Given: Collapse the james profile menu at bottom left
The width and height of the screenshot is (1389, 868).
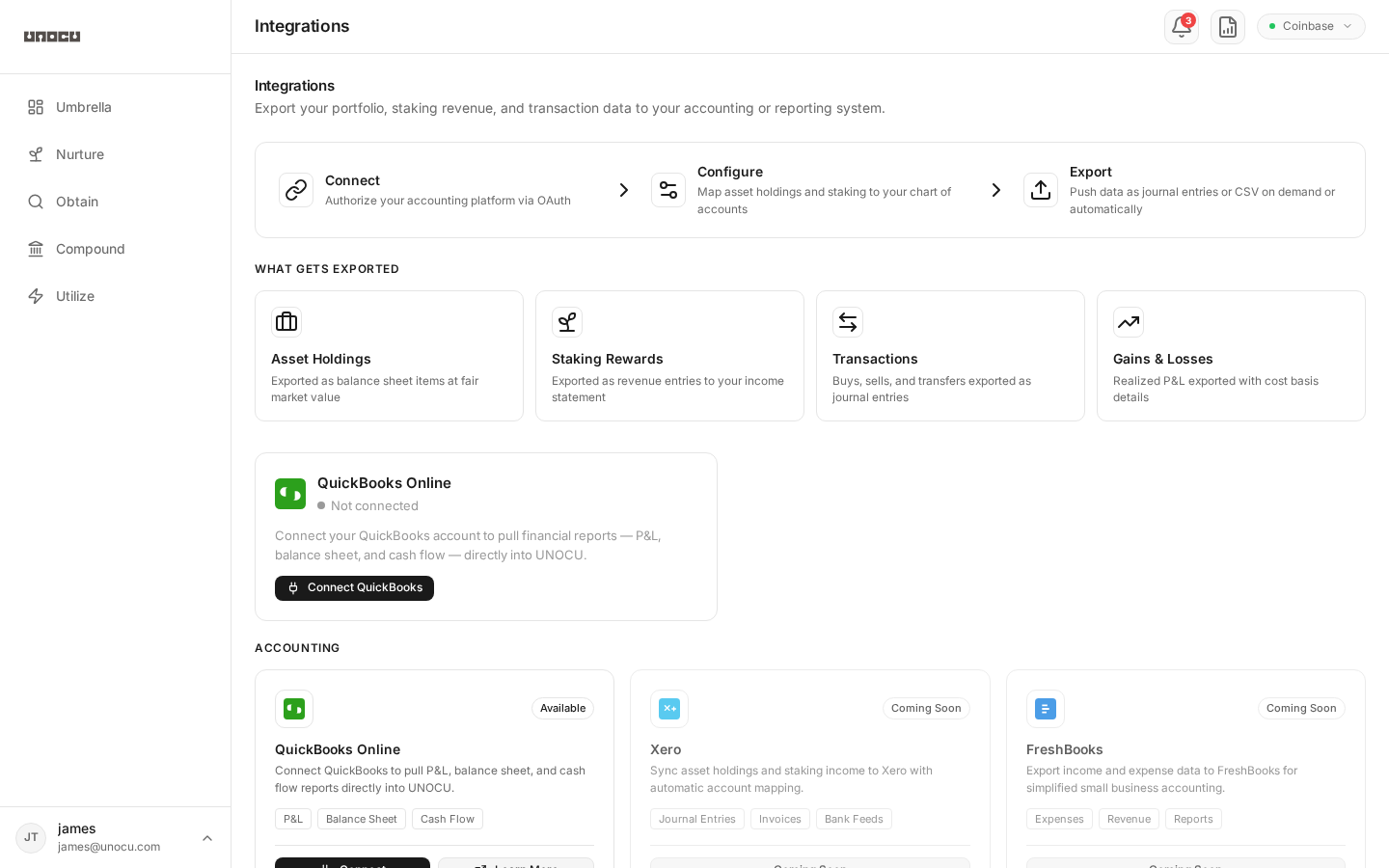Looking at the screenshot, I should click(207, 838).
